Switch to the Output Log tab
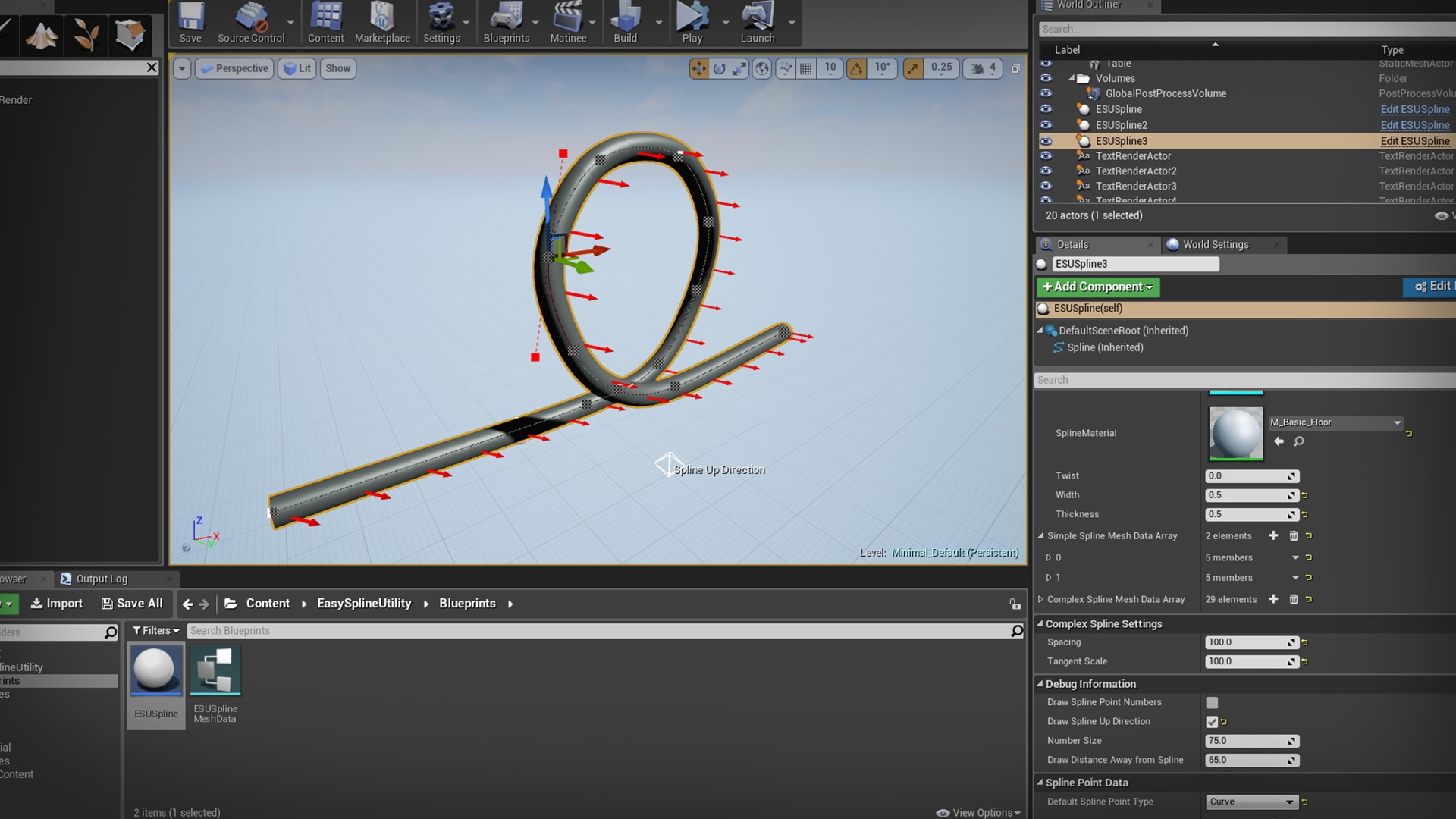This screenshot has height=819, width=1456. click(x=102, y=579)
